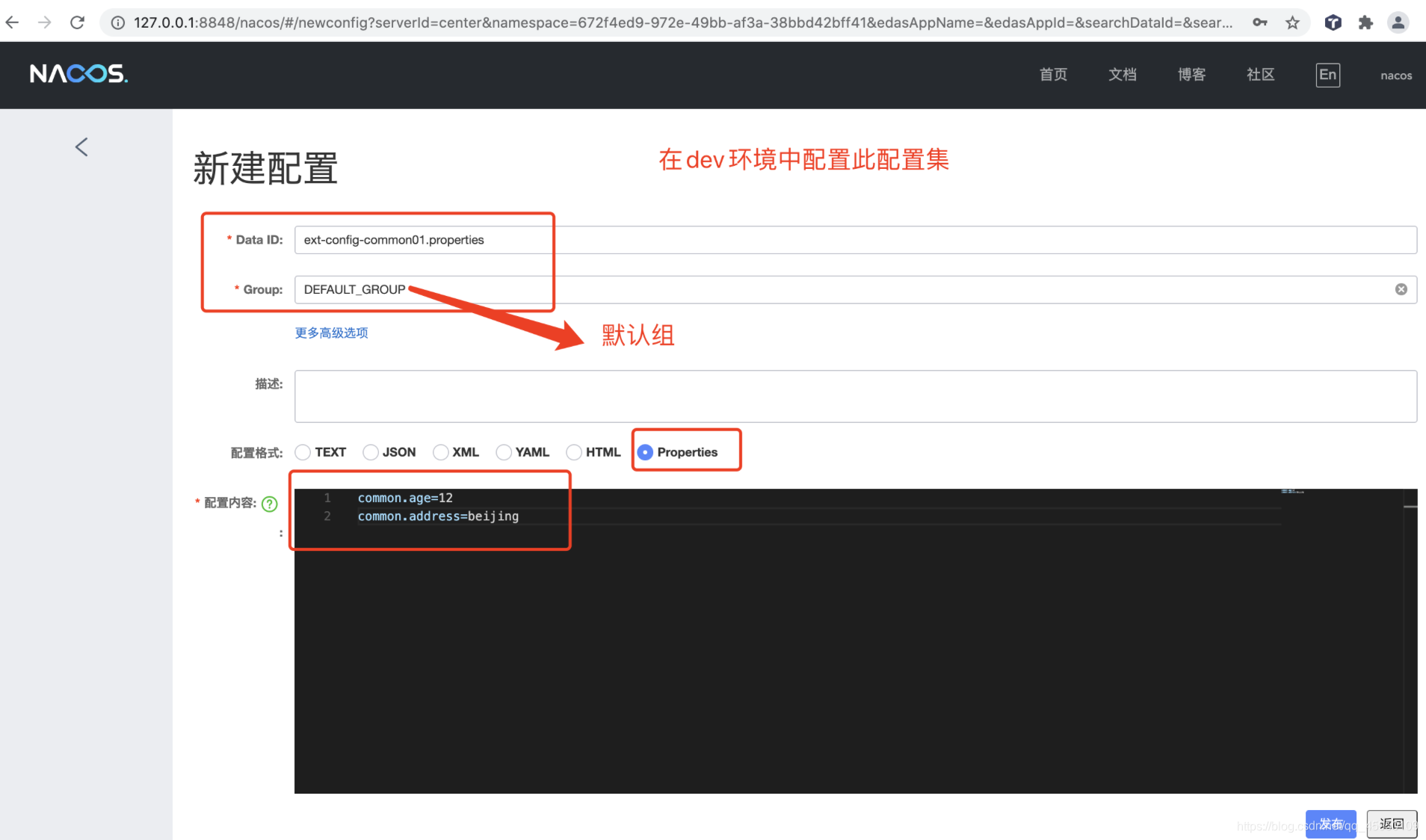Bookmark this page with star icon
1426x840 pixels.
pos(1292,22)
